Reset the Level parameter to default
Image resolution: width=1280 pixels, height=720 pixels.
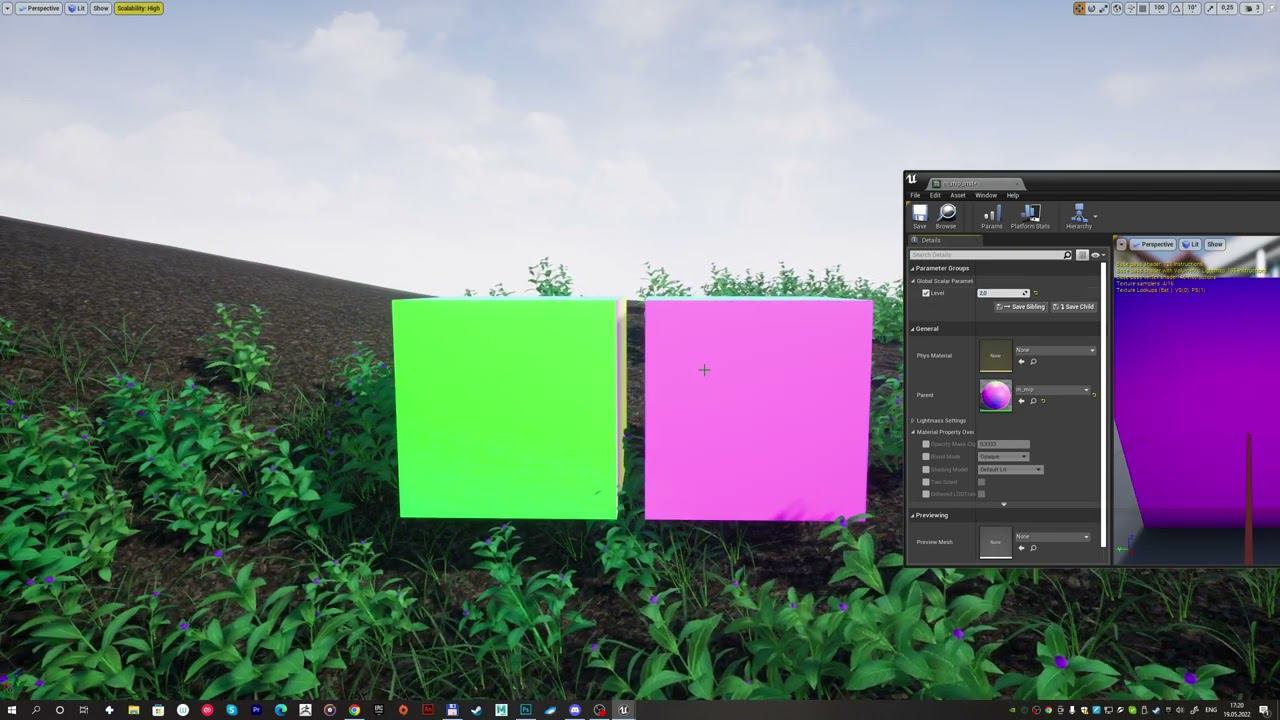tap(1036, 293)
